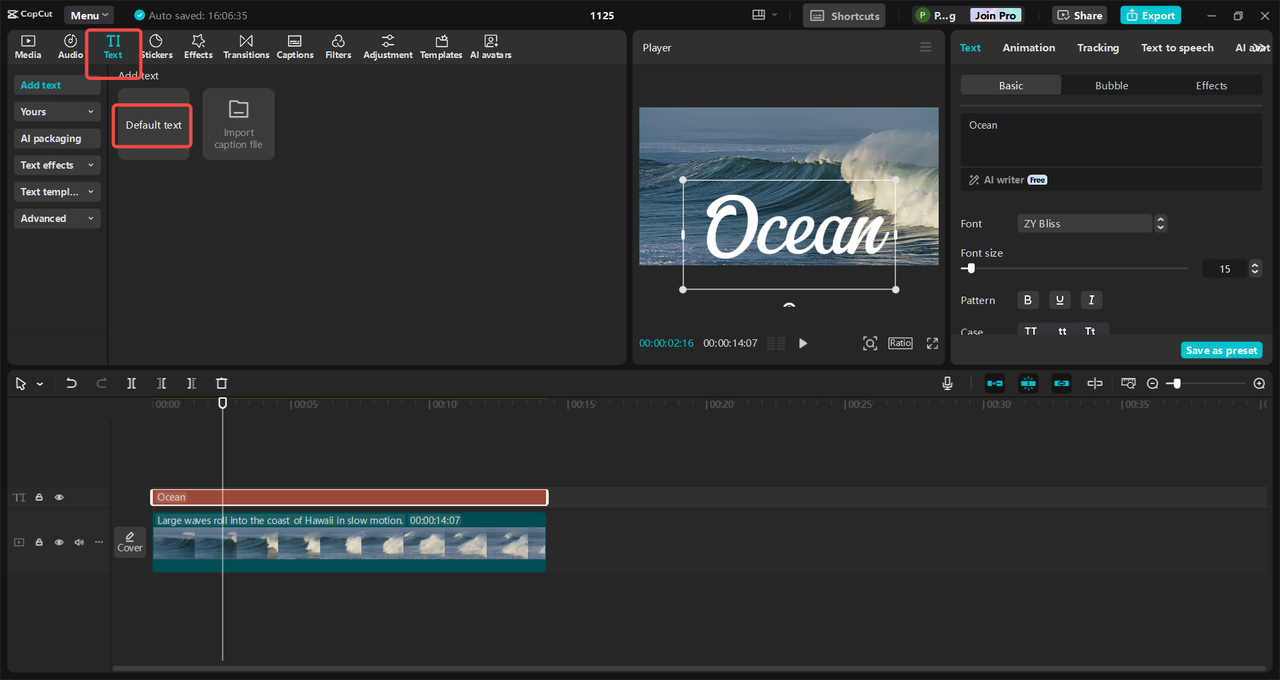Click the Split clip tool
The width and height of the screenshot is (1280, 680).
[x=131, y=383]
